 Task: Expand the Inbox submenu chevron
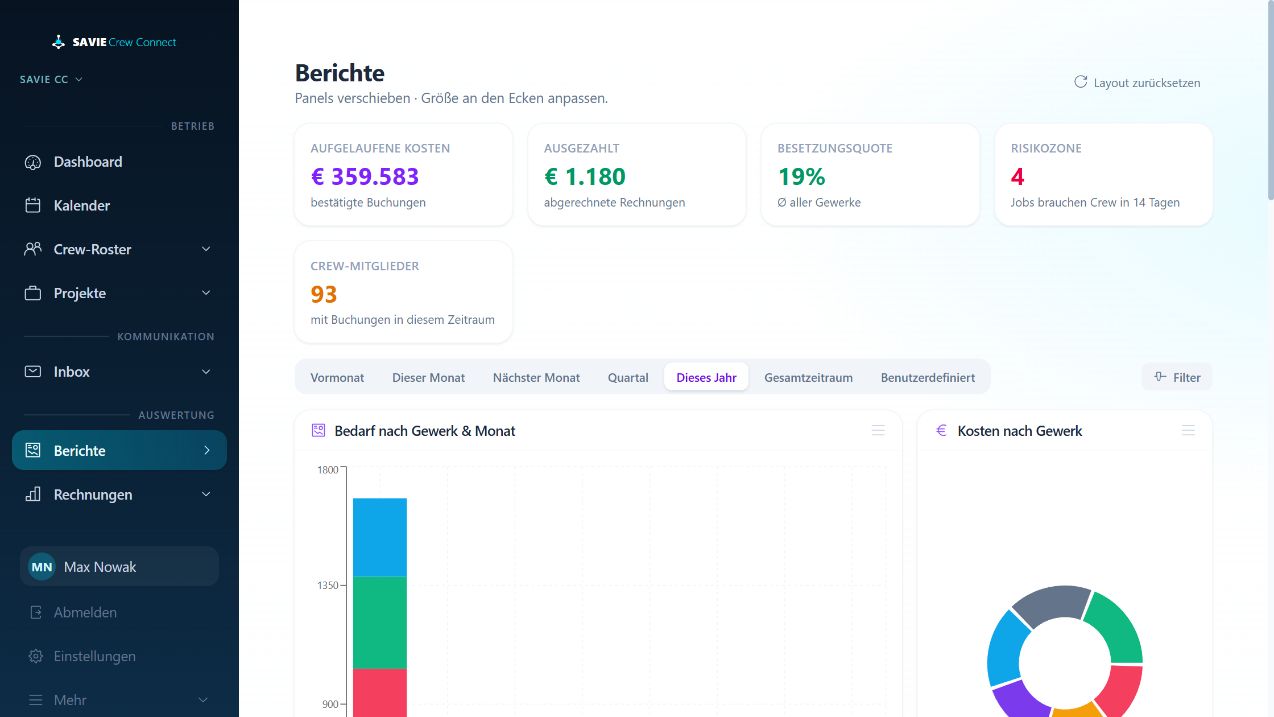click(206, 371)
